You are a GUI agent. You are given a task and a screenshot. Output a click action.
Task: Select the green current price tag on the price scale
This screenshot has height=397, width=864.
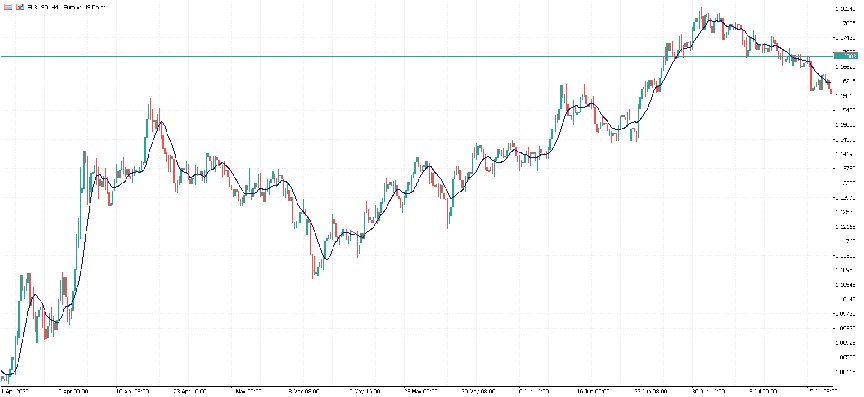click(x=845, y=56)
